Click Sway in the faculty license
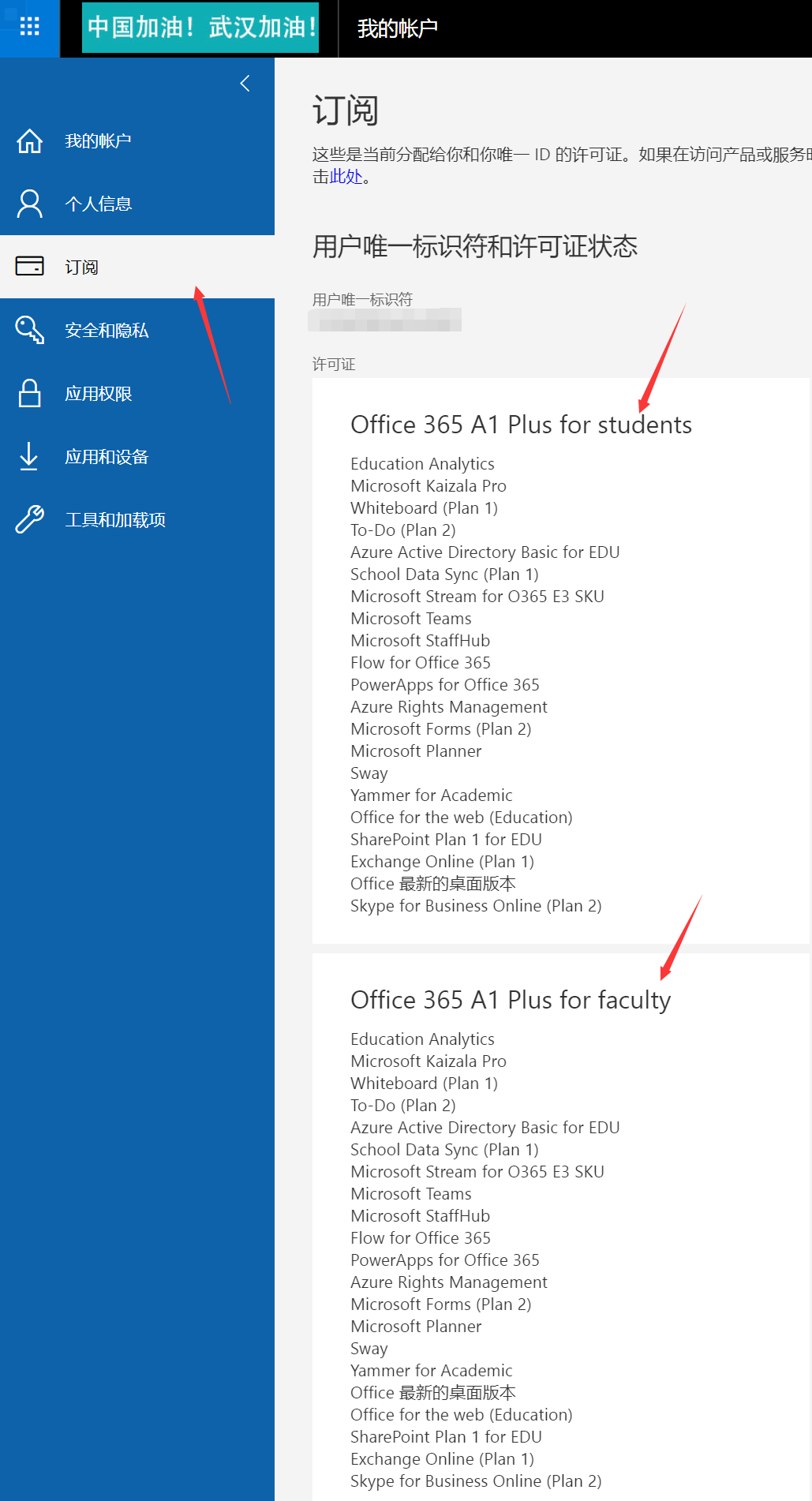 (x=369, y=1349)
